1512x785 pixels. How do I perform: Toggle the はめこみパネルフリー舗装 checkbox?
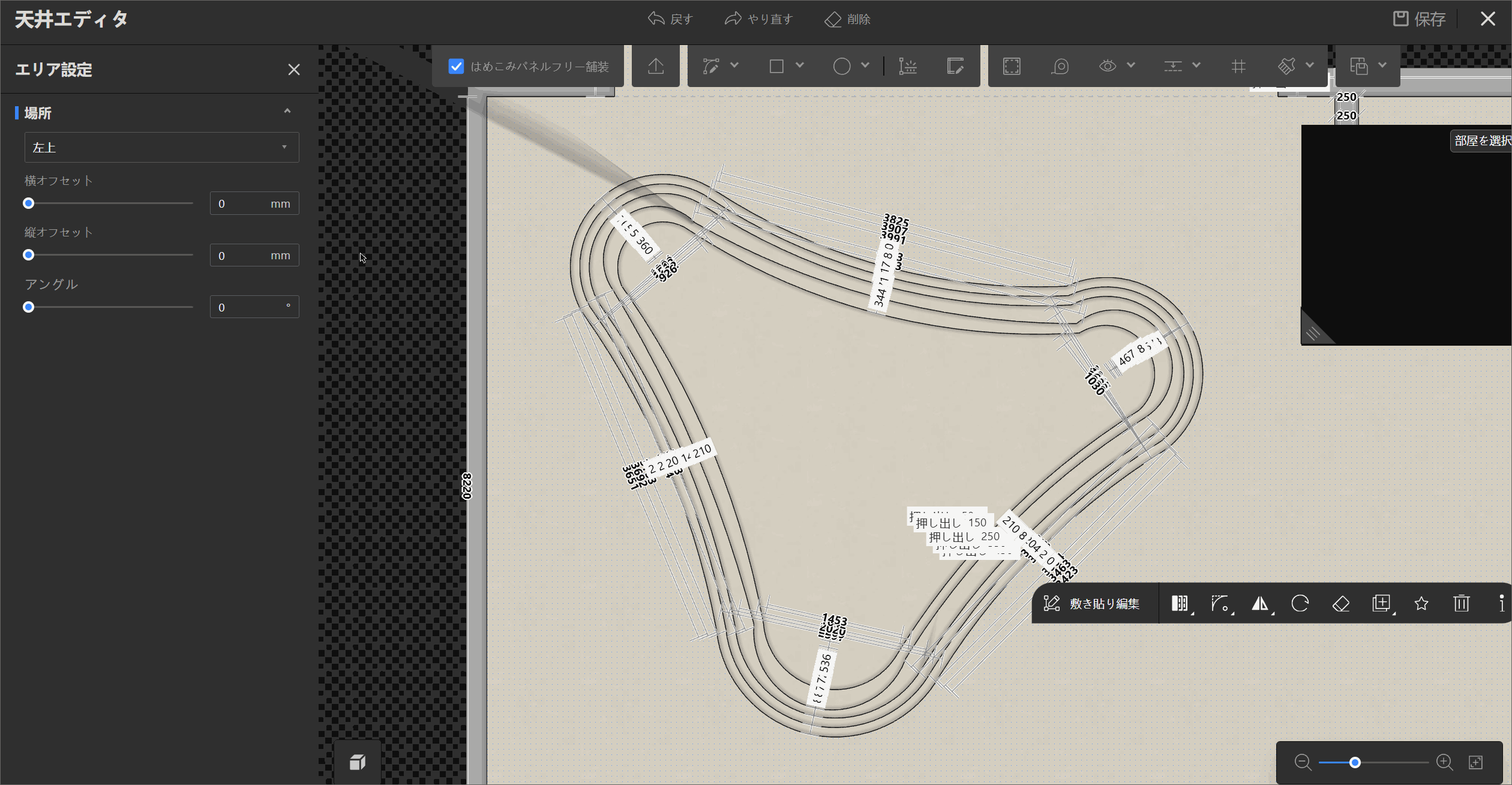click(x=456, y=66)
